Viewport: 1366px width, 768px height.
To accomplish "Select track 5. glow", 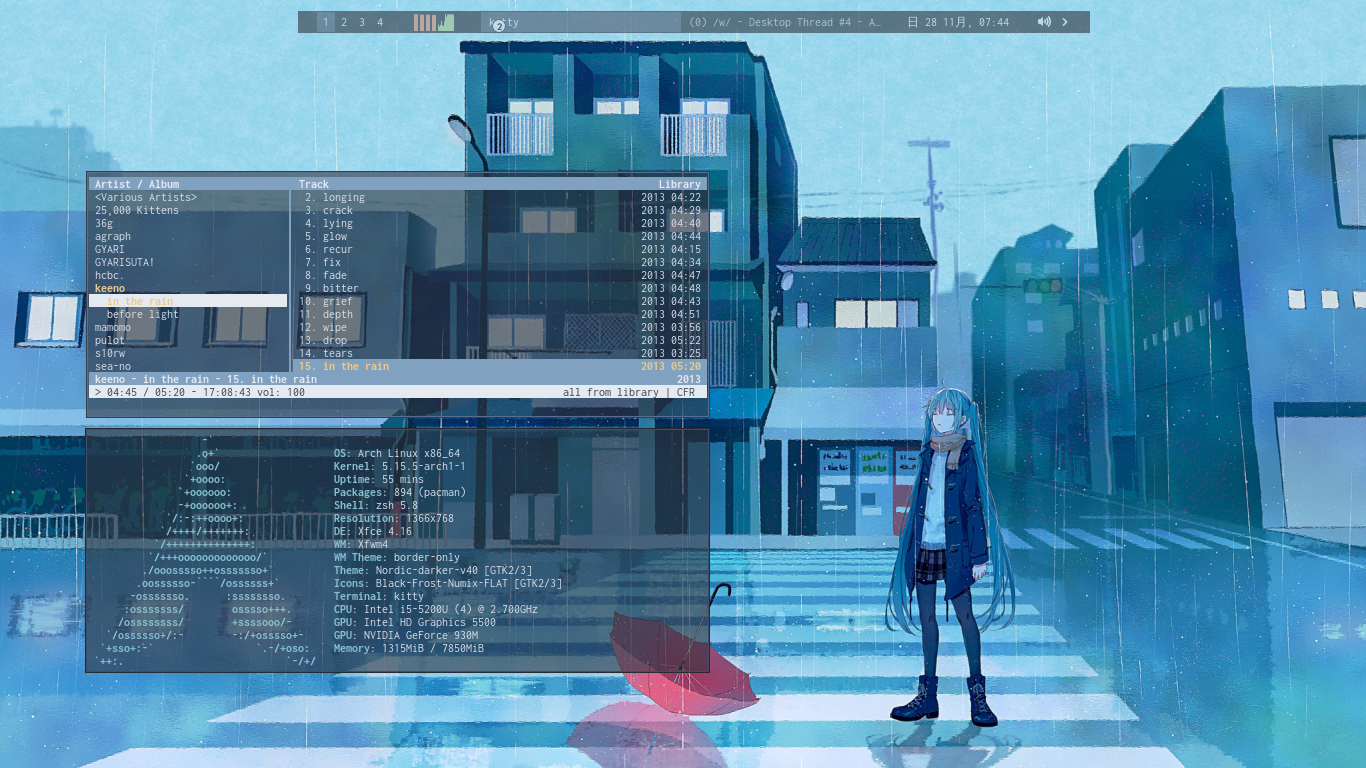I will 500,236.
